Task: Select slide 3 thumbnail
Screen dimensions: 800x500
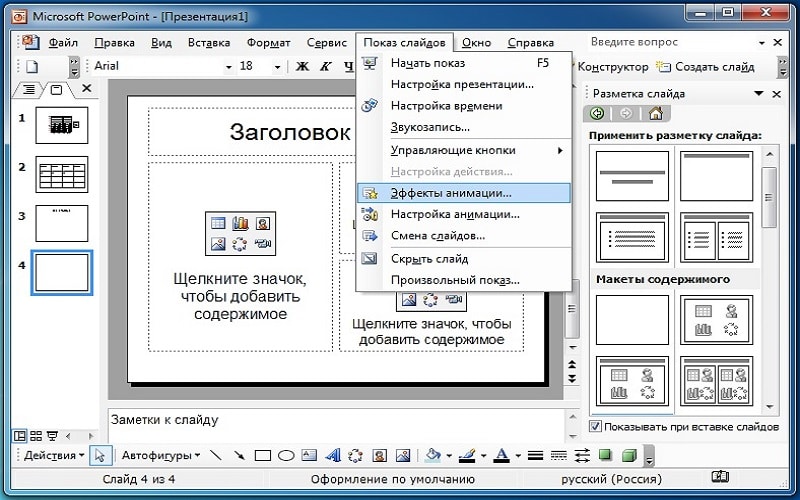Action: click(62, 223)
